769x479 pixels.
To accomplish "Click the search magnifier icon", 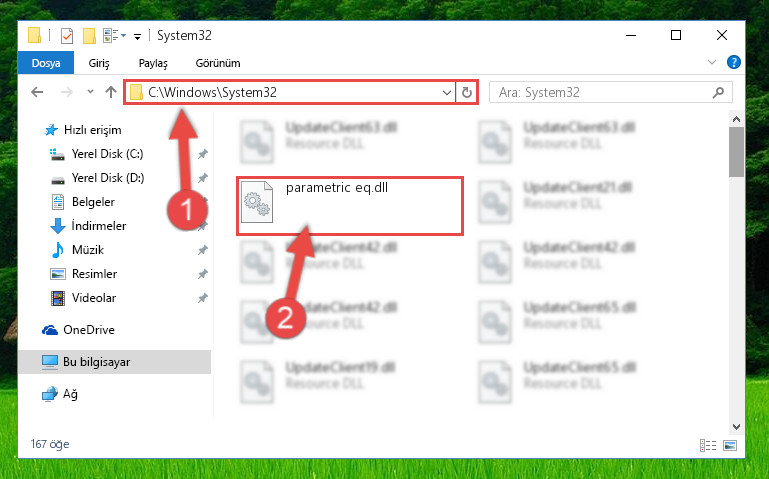I will click(x=718, y=92).
